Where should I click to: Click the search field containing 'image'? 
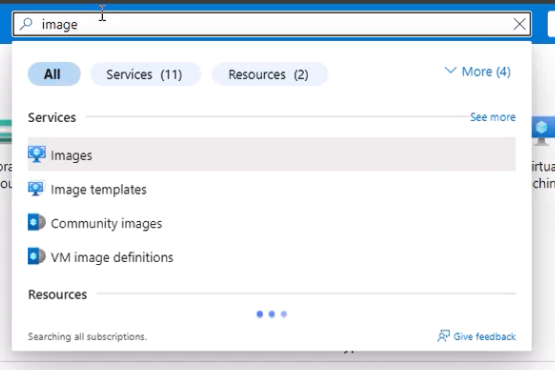coord(271,24)
